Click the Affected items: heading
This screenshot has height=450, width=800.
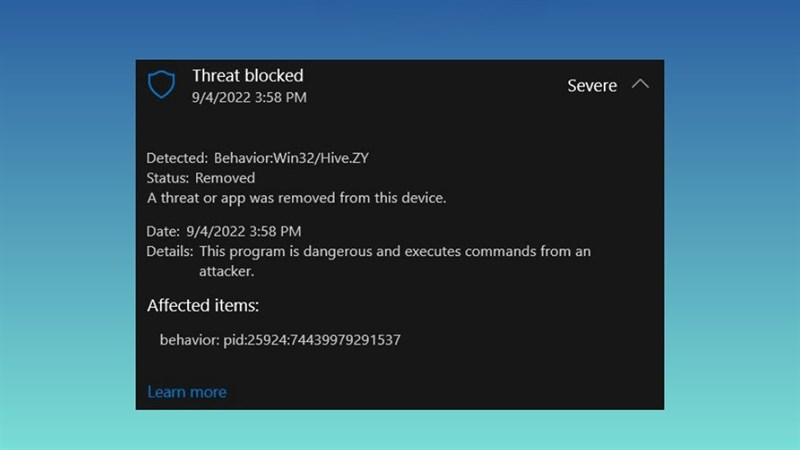pos(203,306)
